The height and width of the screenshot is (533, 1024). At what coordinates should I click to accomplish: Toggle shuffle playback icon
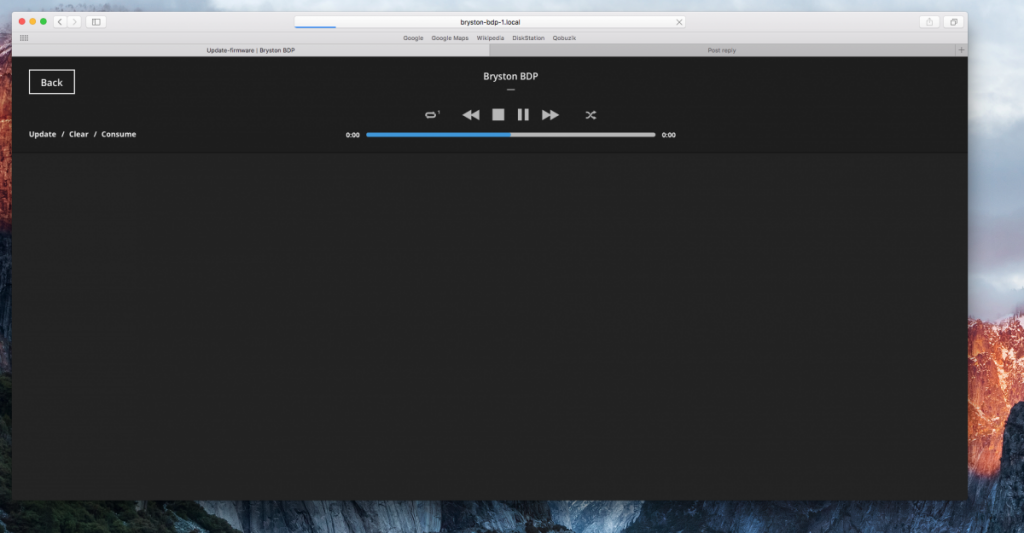[x=591, y=115]
